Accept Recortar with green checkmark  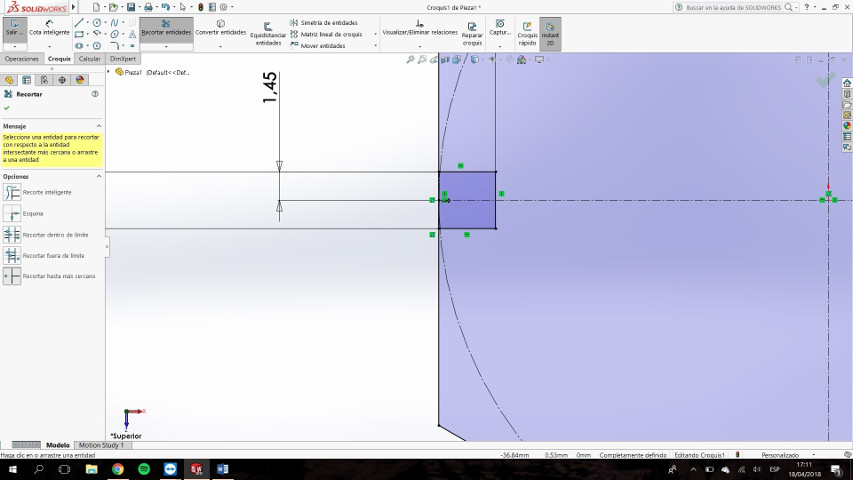7,108
